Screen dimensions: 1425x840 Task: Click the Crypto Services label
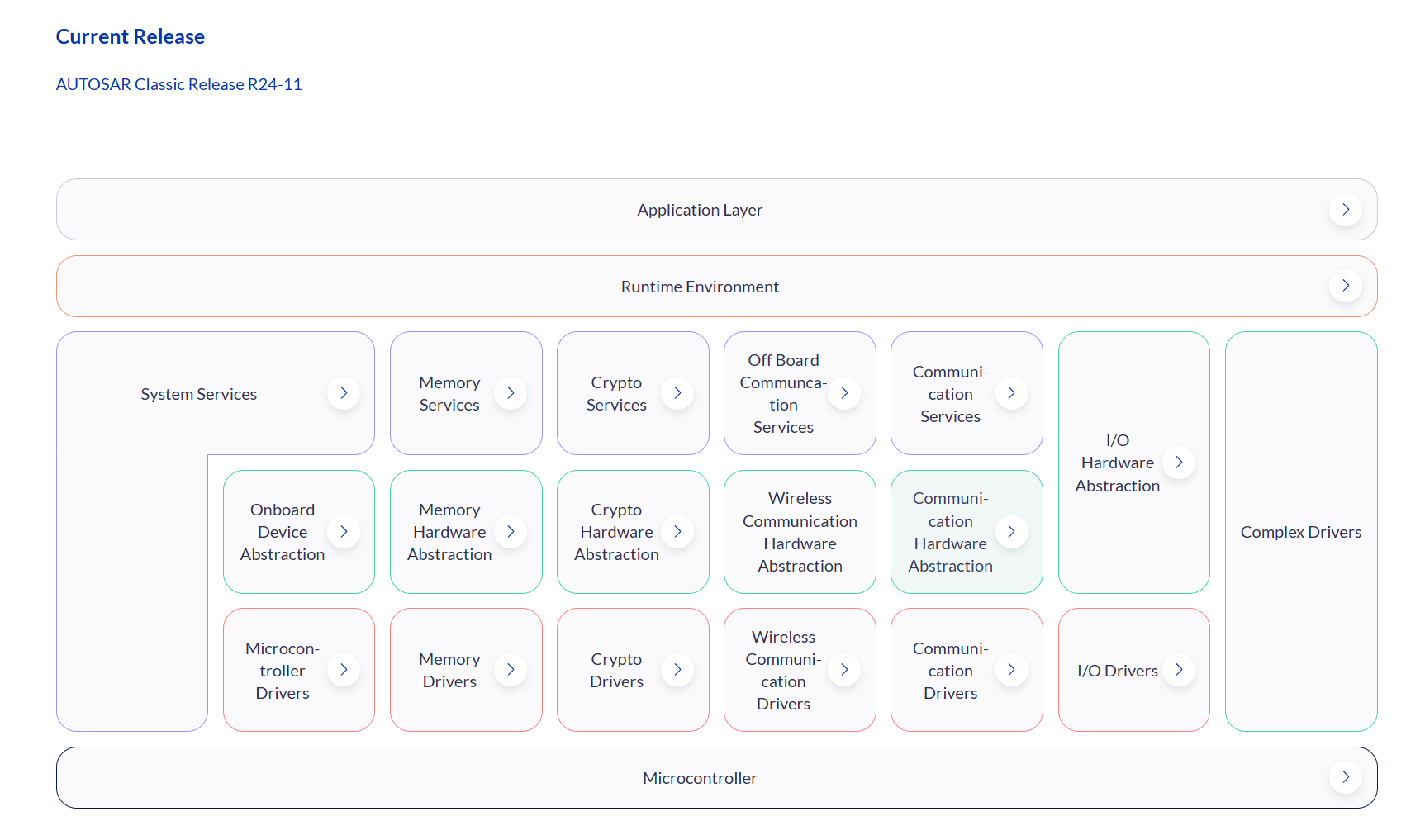(616, 394)
